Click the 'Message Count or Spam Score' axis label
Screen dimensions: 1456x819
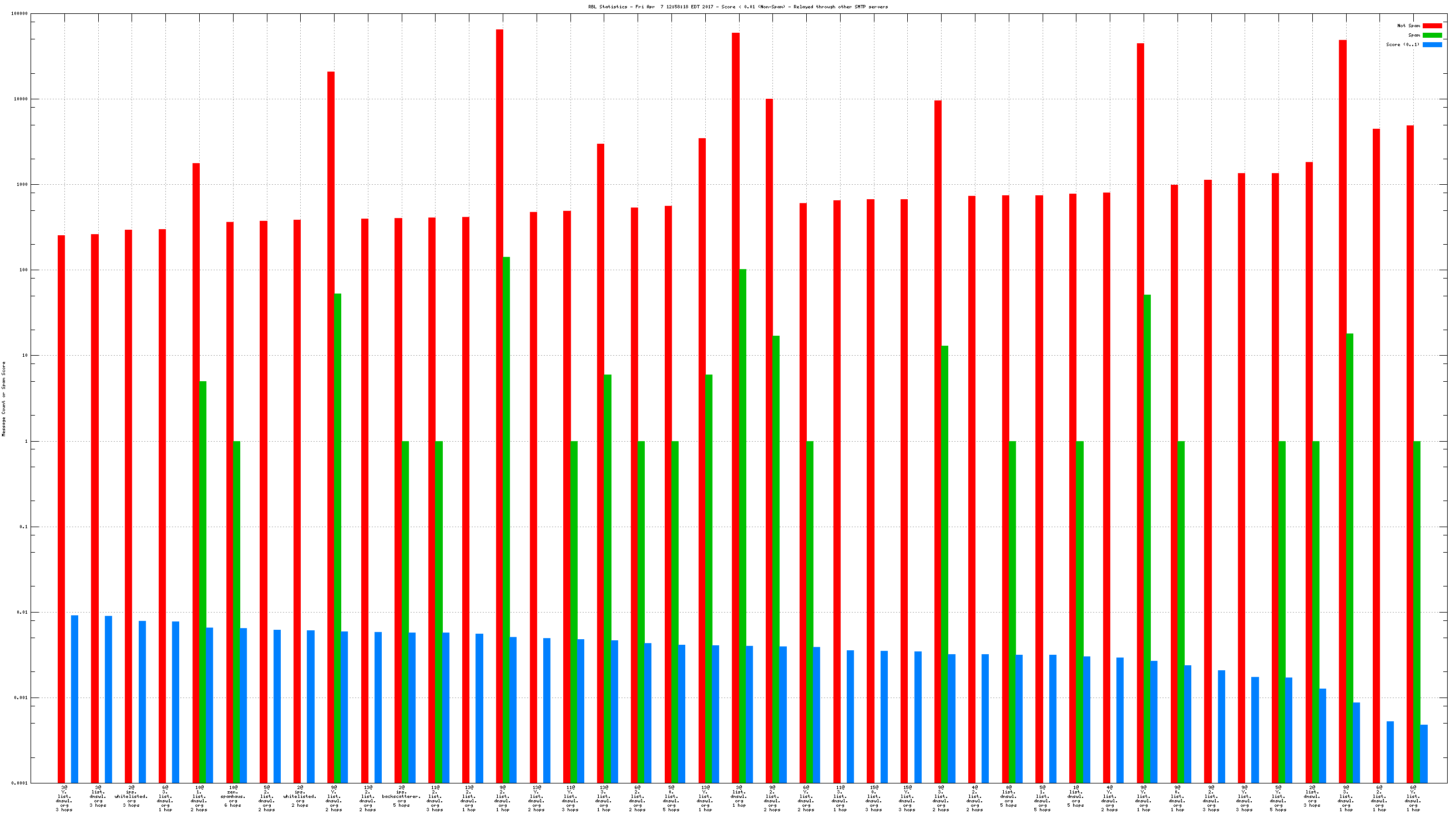click(x=4, y=398)
